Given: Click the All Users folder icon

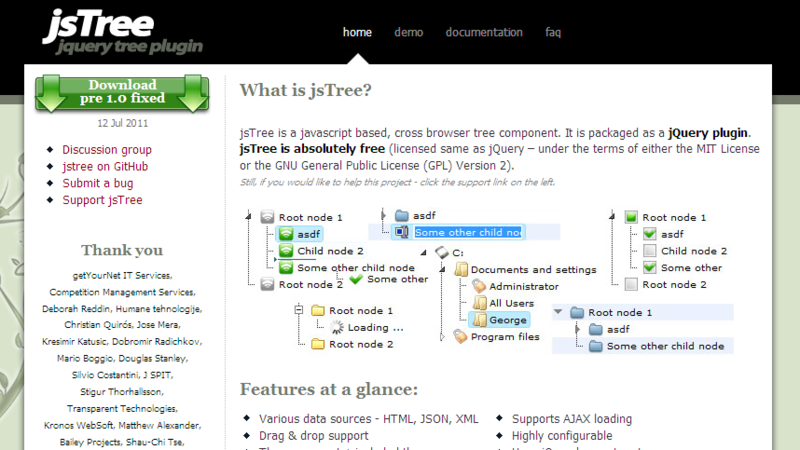Looking at the screenshot, I should coord(480,303).
